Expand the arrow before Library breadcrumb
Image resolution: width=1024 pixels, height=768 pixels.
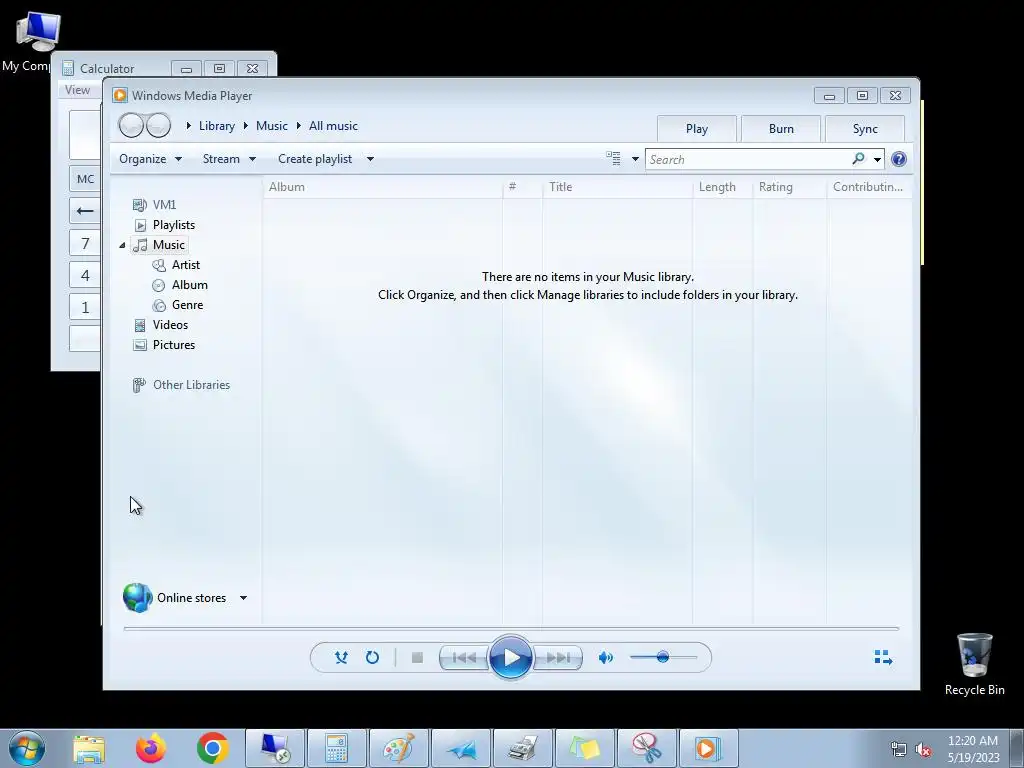point(189,125)
